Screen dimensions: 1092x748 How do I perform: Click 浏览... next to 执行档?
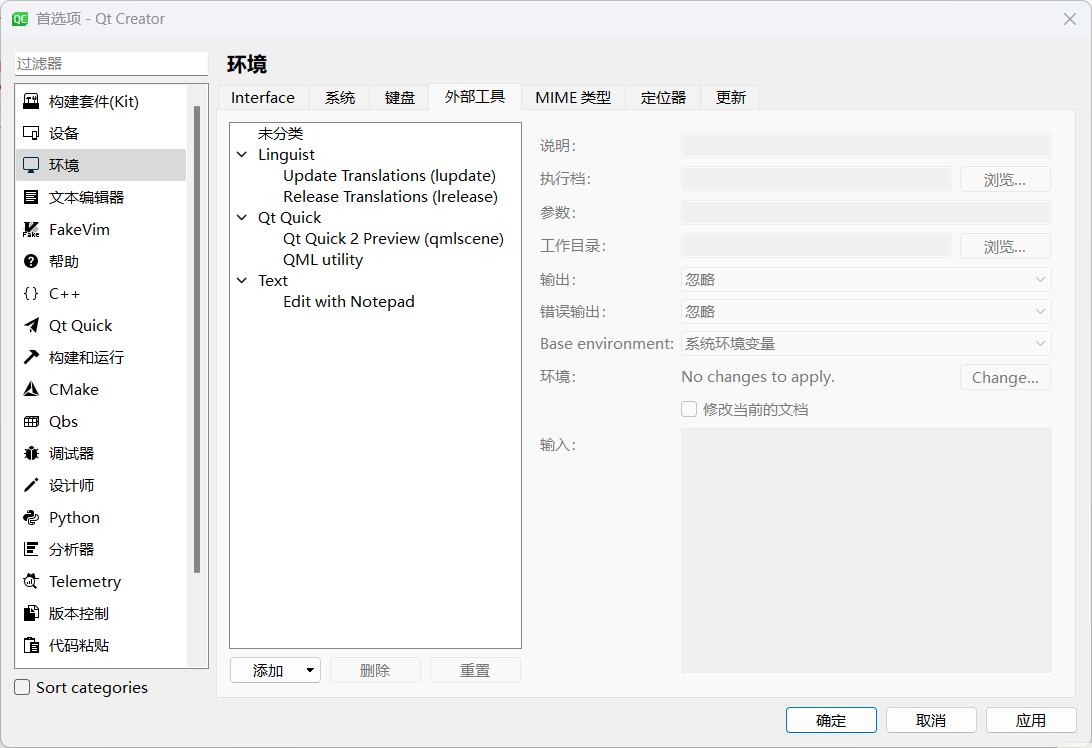tap(1005, 179)
